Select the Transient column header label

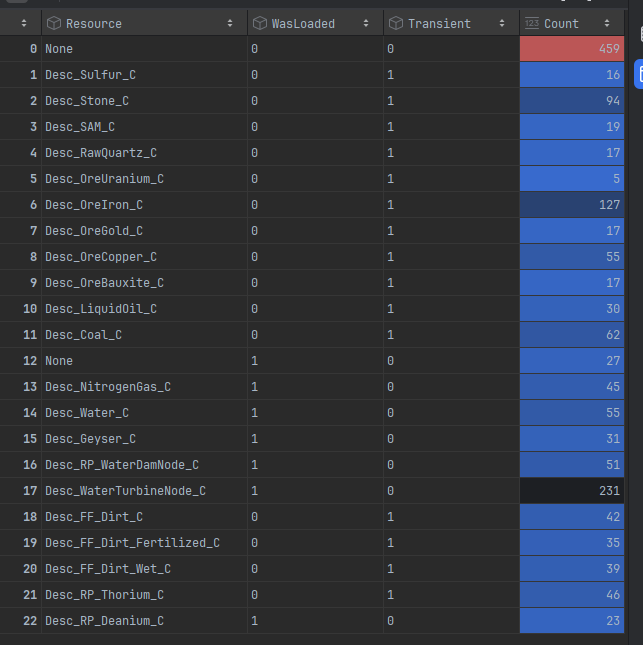pos(439,24)
